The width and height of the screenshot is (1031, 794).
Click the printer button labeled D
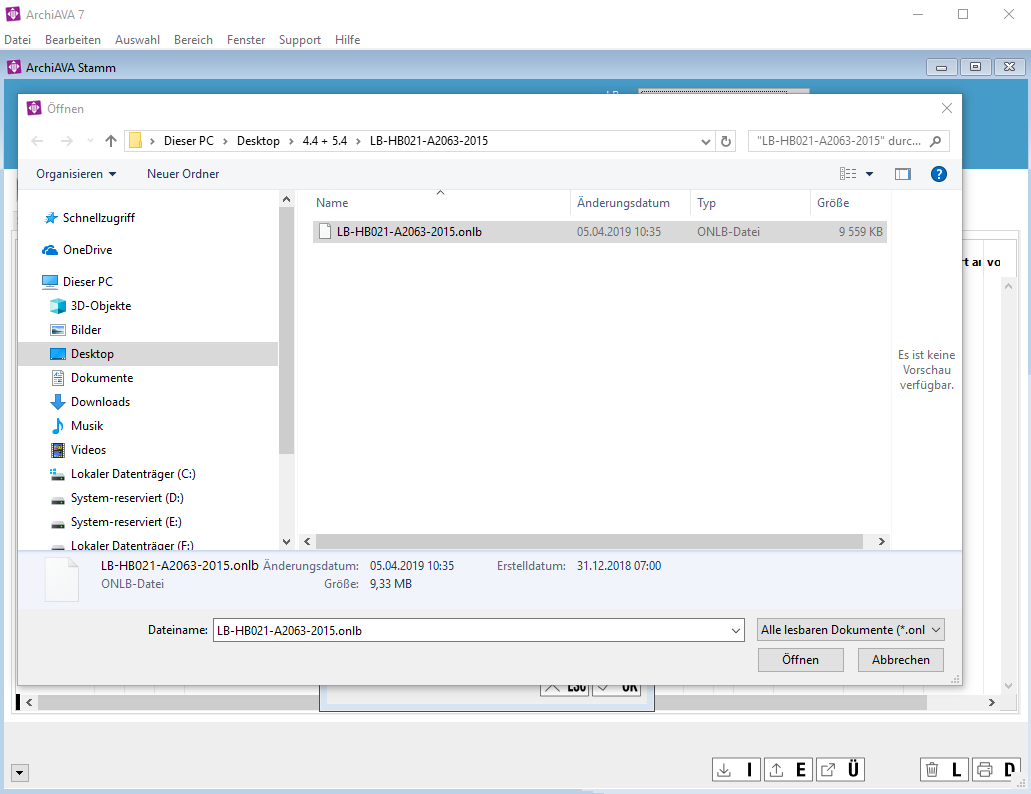point(995,769)
